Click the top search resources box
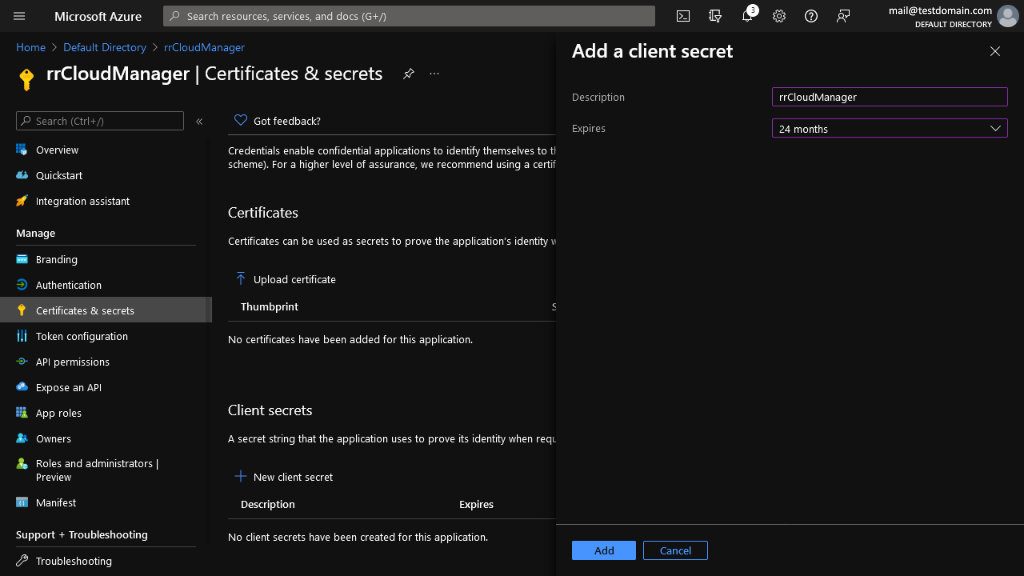 point(409,16)
